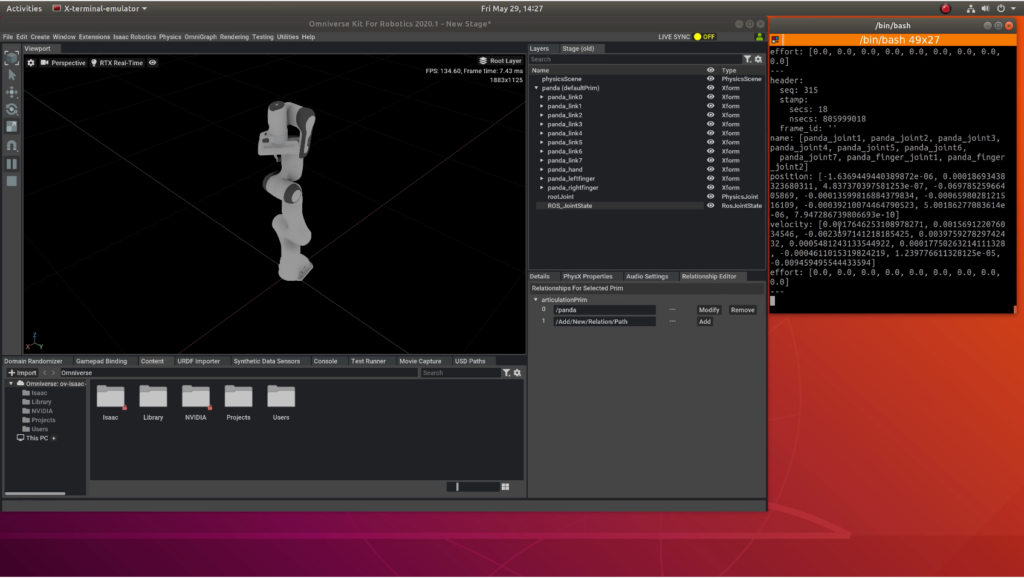Viewport: 1024px width, 578px height.
Task: Collapse the panda (defaultPrim) tree item
Action: point(537,87)
